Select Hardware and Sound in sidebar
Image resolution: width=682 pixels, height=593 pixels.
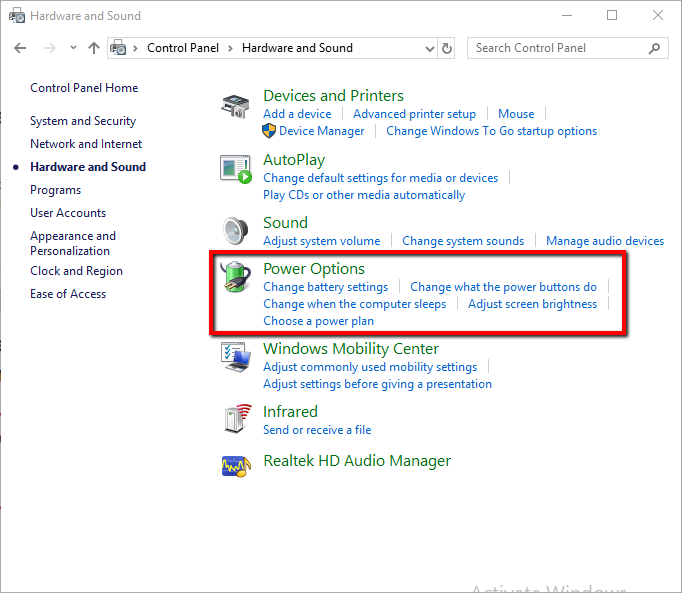[x=88, y=167]
